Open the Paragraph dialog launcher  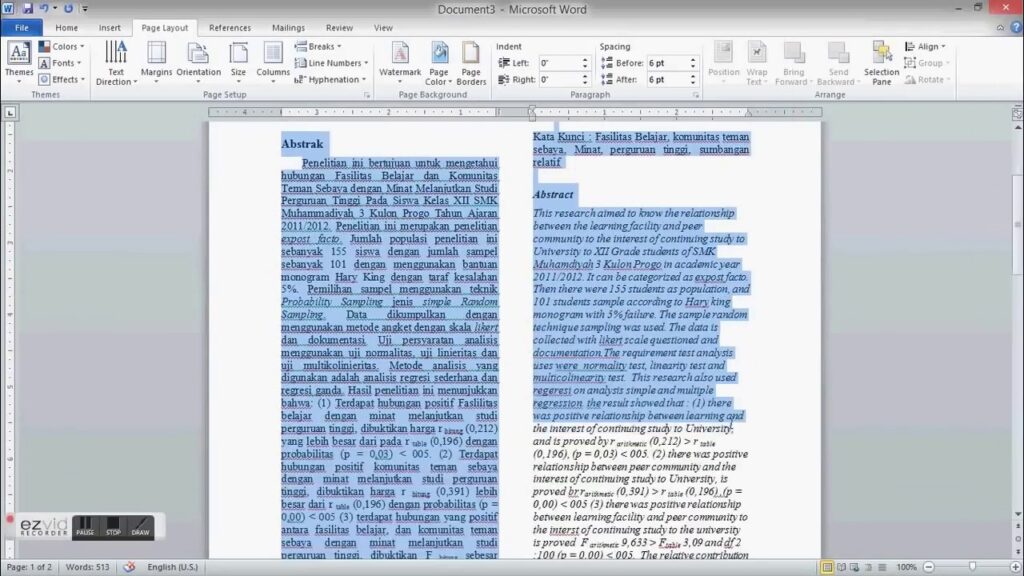[x=695, y=92]
